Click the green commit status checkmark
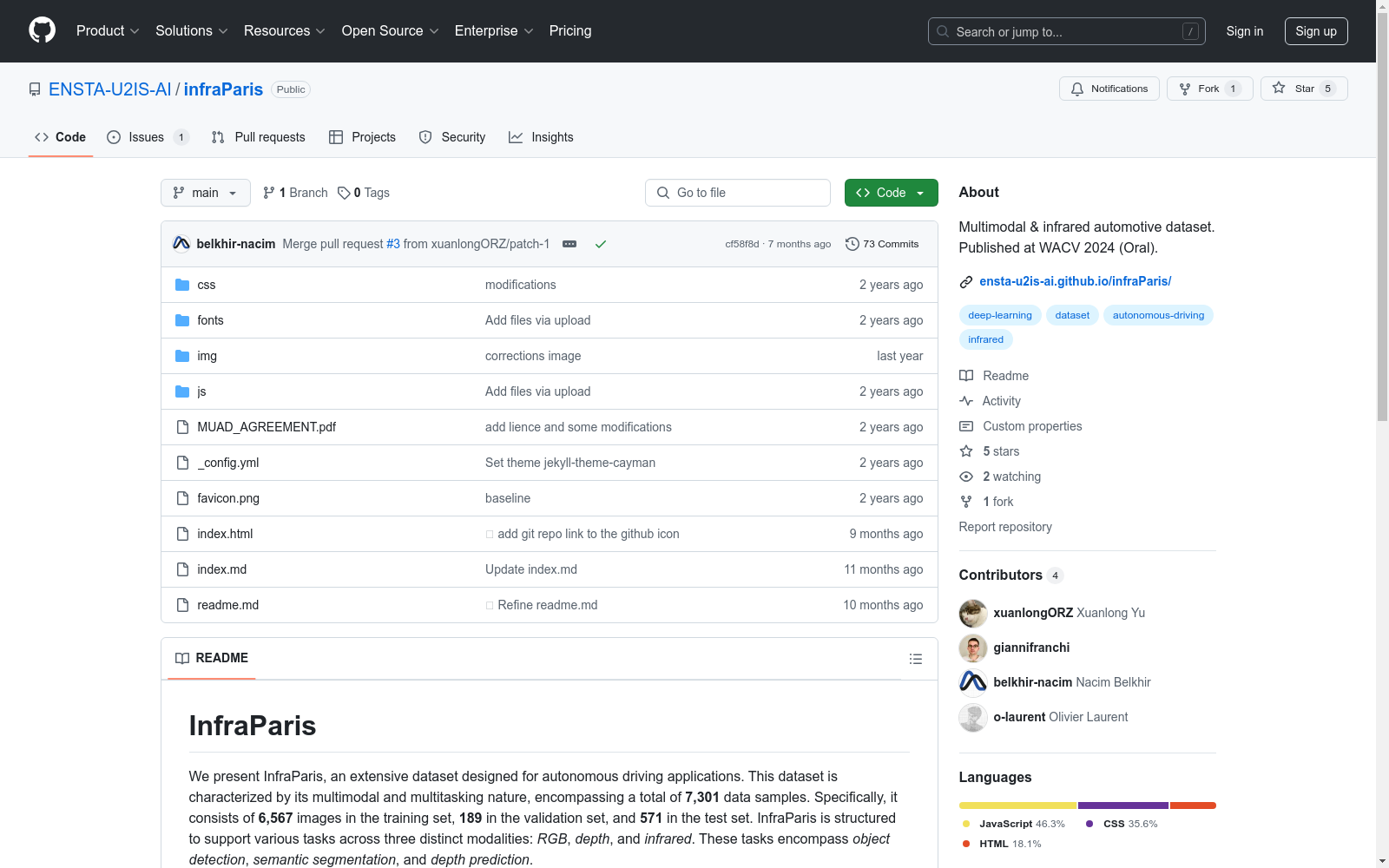 pos(600,244)
